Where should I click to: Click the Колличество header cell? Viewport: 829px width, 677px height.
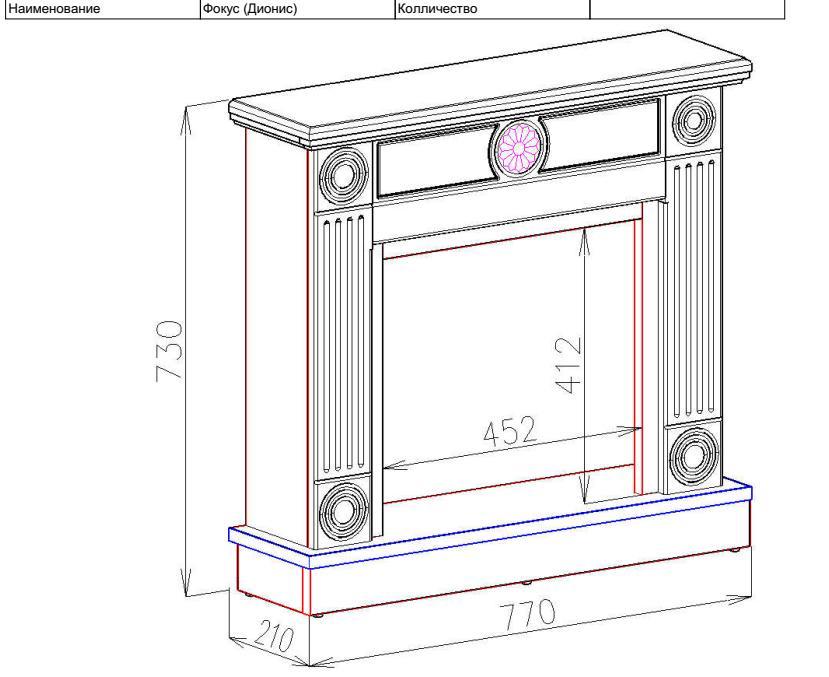tap(492, 9)
